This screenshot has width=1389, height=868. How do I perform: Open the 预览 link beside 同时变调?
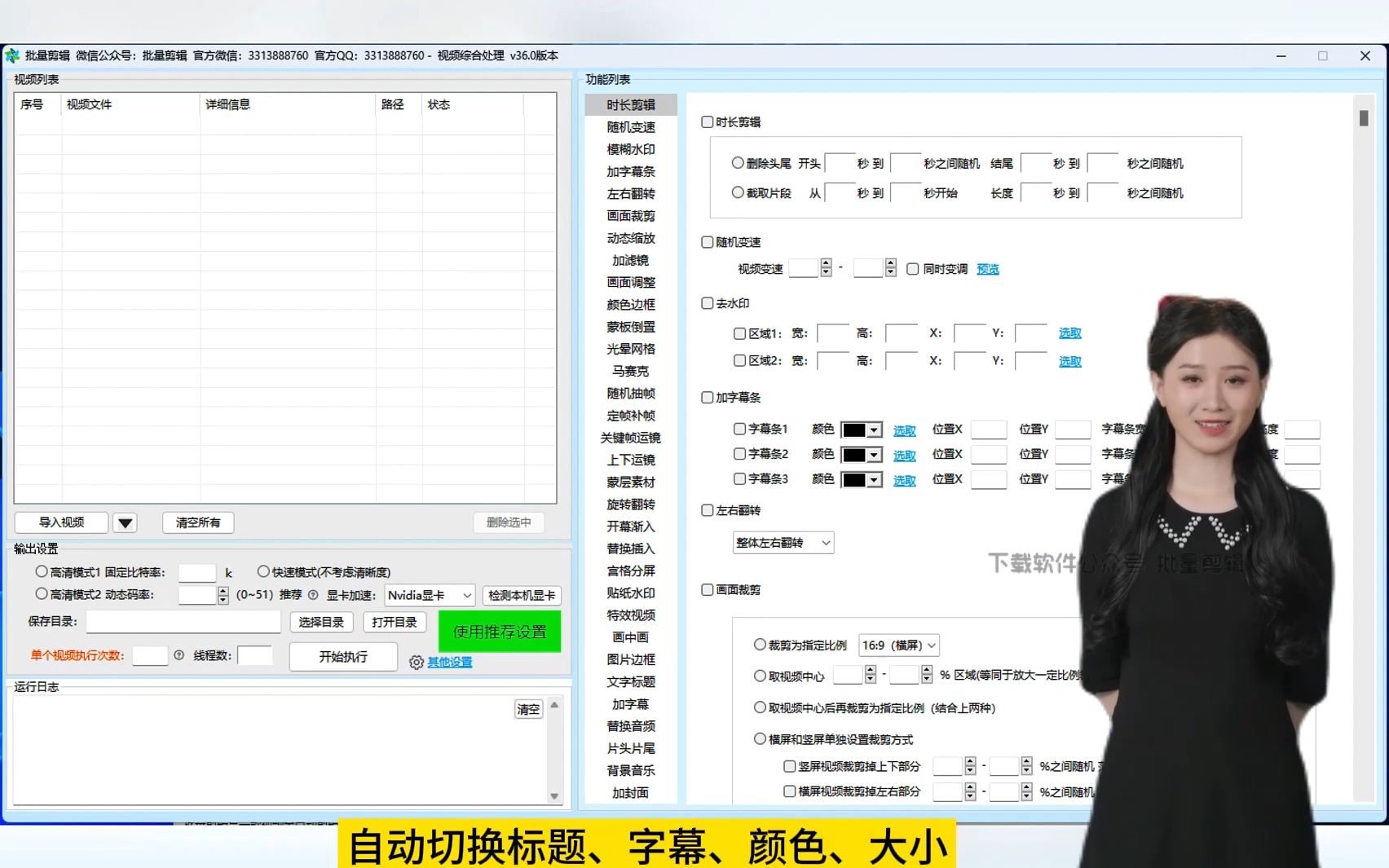click(987, 269)
